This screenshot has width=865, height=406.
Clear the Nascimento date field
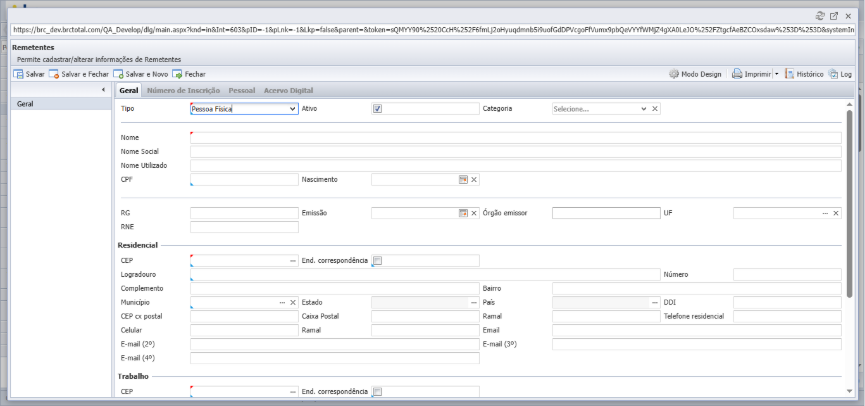474,179
